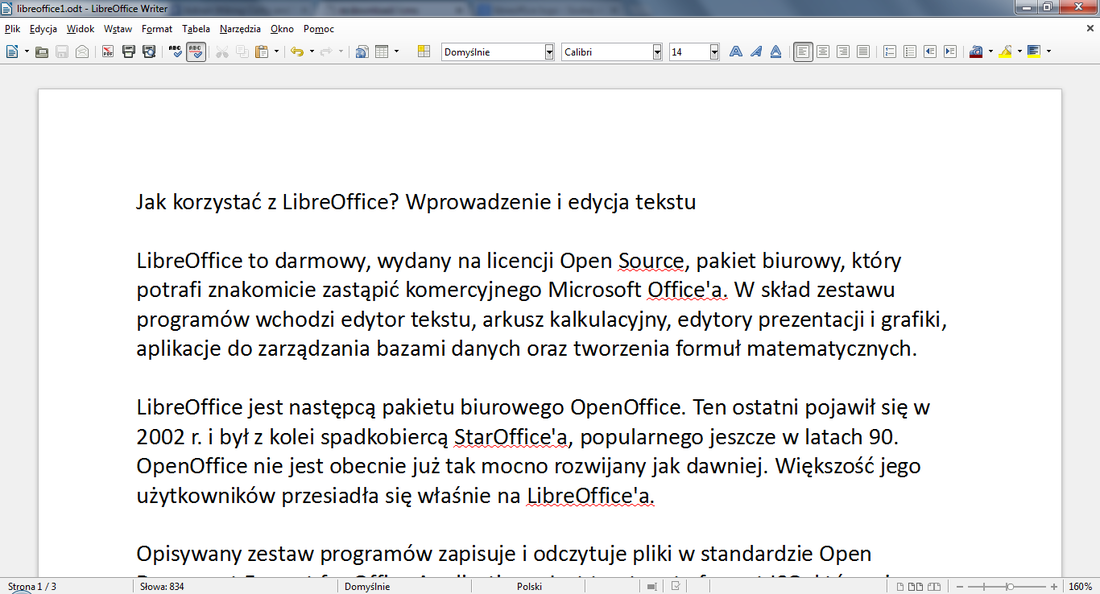Export directly as PDF icon

tap(107, 51)
